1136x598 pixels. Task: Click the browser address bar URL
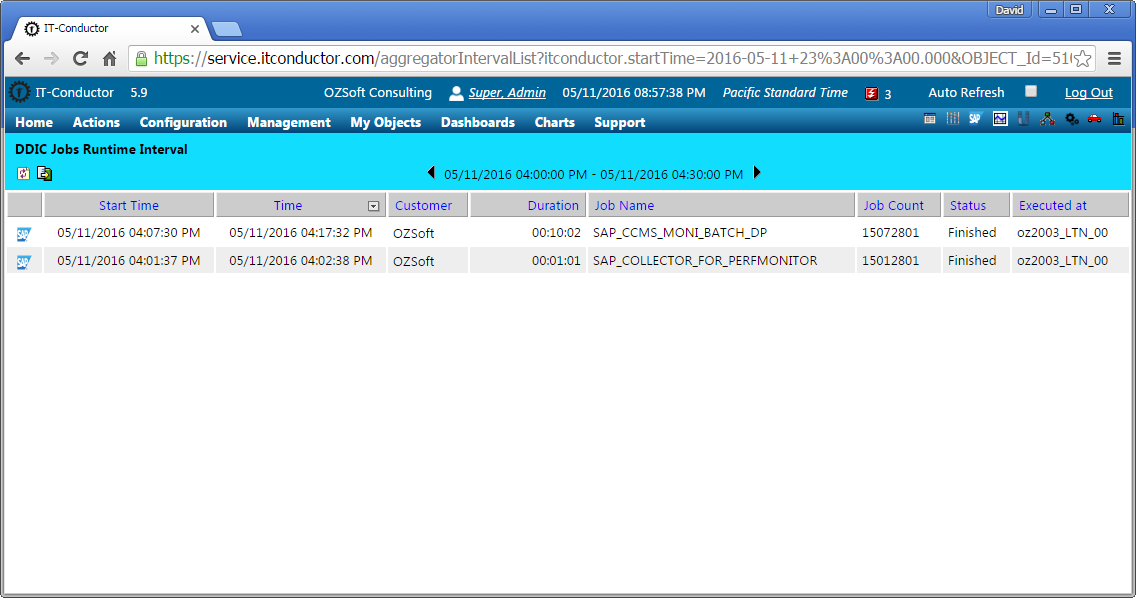pos(611,59)
